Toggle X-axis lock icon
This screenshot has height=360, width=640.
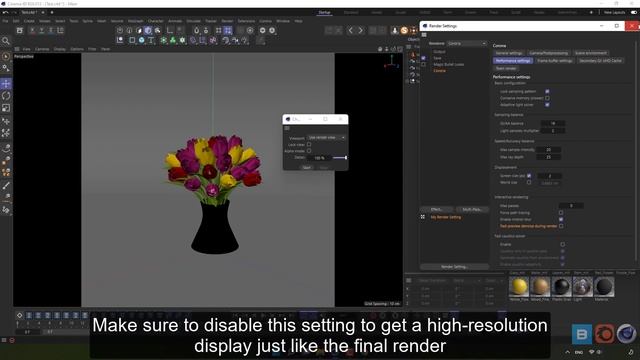32,30
